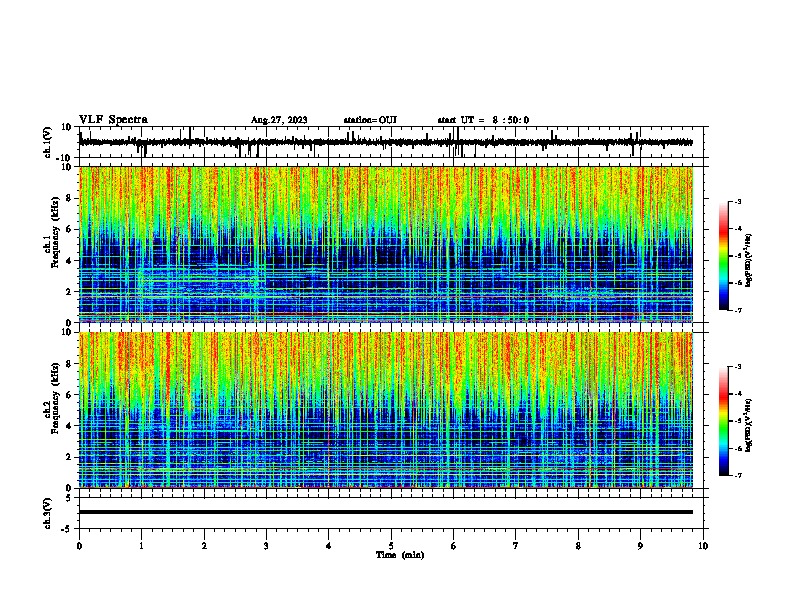792x612 pixels.
Task: Click the ch.1 spectrogram panel
Action: tap(386, 244)
